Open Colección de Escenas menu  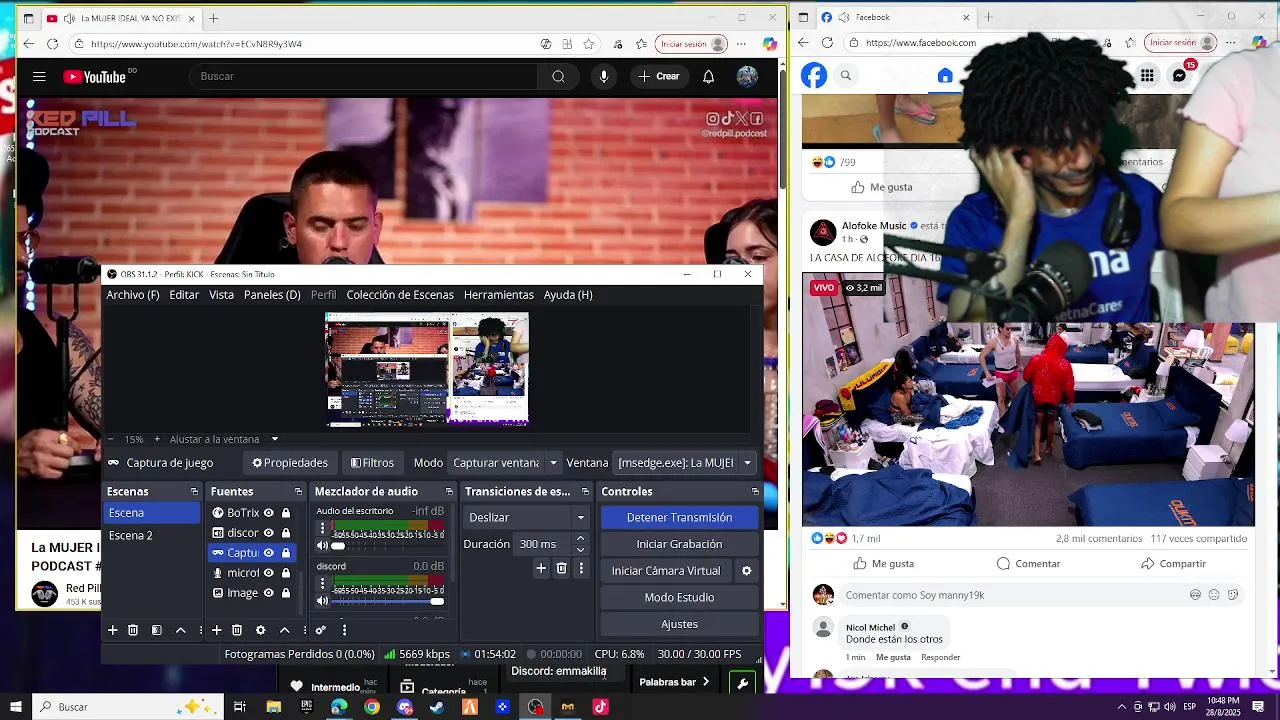coord(400,295)
